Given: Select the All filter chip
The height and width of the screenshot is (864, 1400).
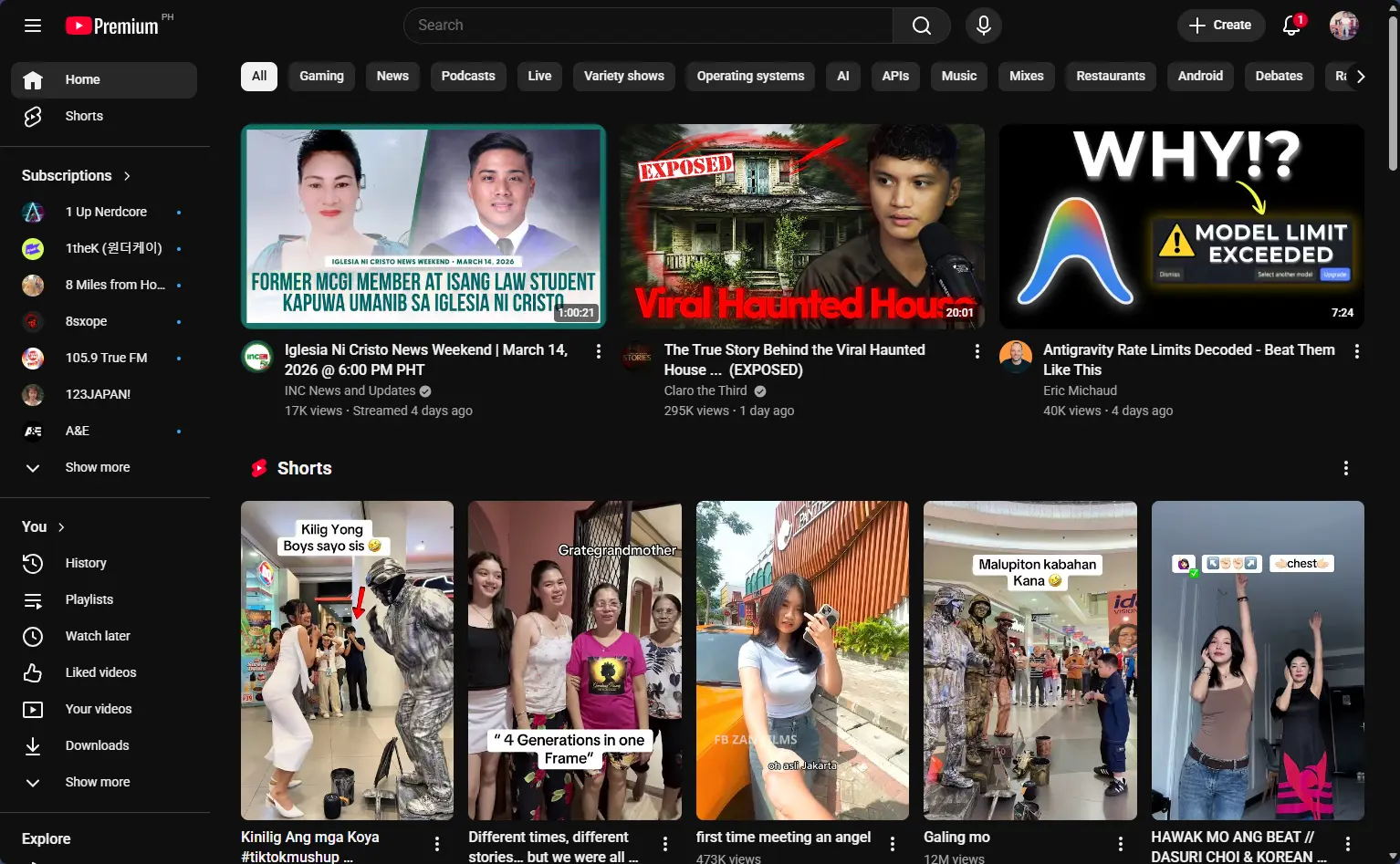Looking at the screenshot, I should [x=259, y=76].
